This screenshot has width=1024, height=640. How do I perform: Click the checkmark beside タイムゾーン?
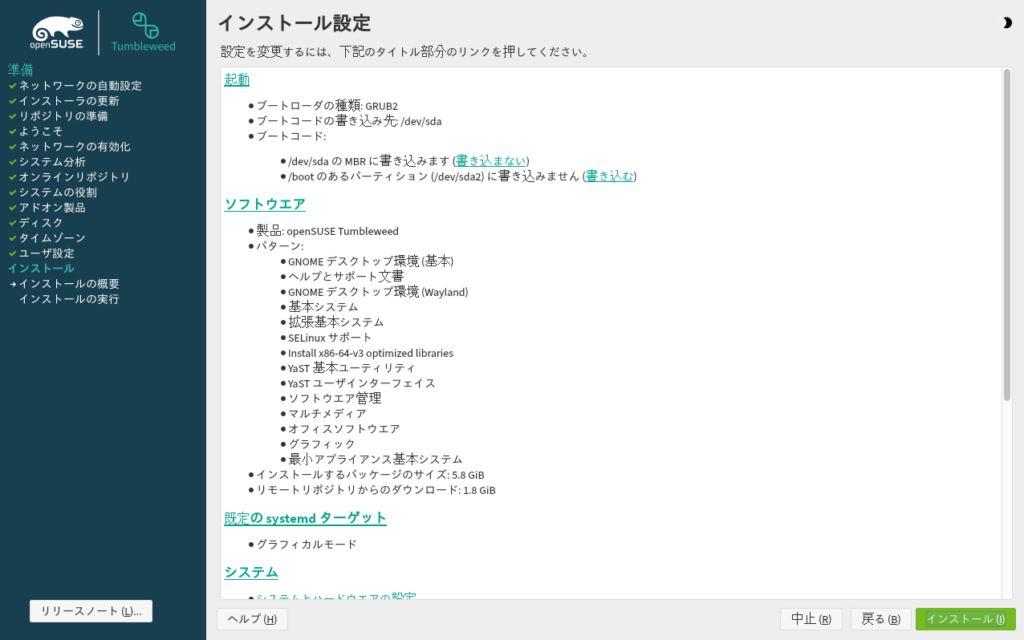13,238
